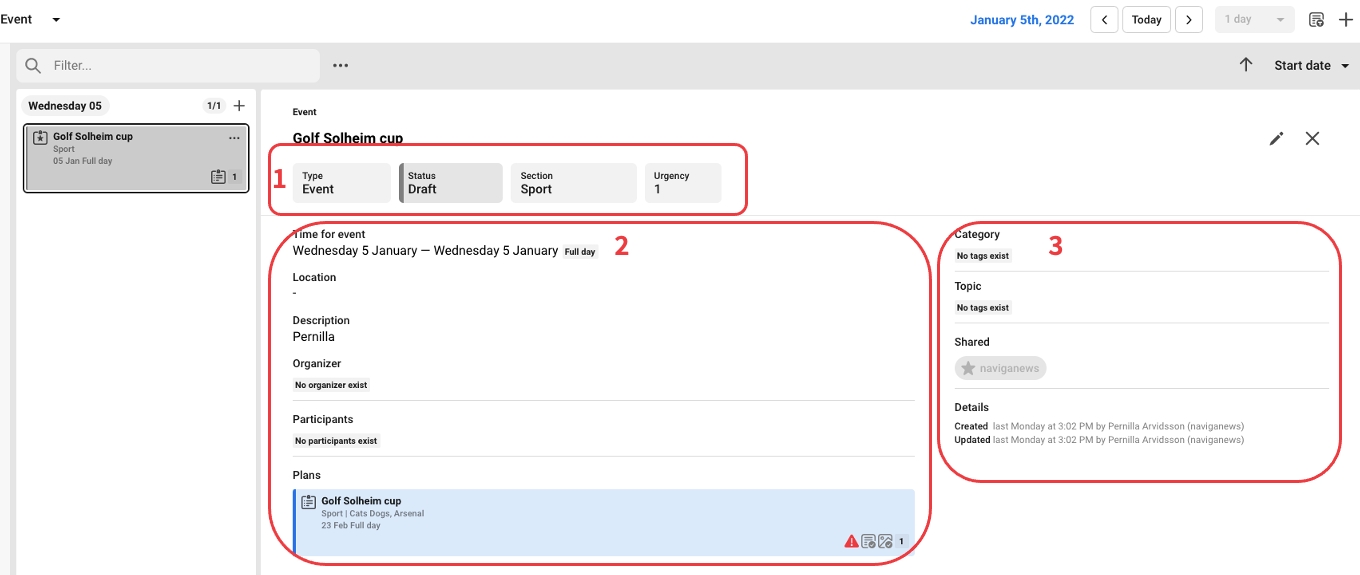Open three-dot menu on Golf Solheim cup card
Screen dimensions: 1360x575
pyautogui.click(x=234, y=138)
